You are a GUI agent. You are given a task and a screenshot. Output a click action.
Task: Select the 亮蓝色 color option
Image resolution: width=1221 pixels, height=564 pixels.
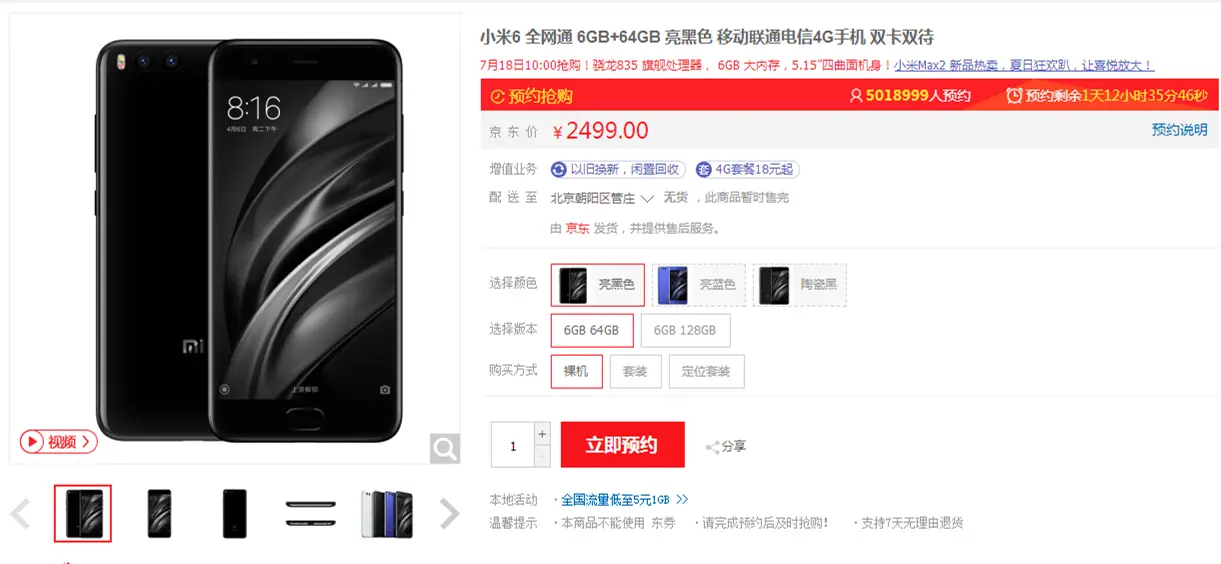[x=698, y=285]
